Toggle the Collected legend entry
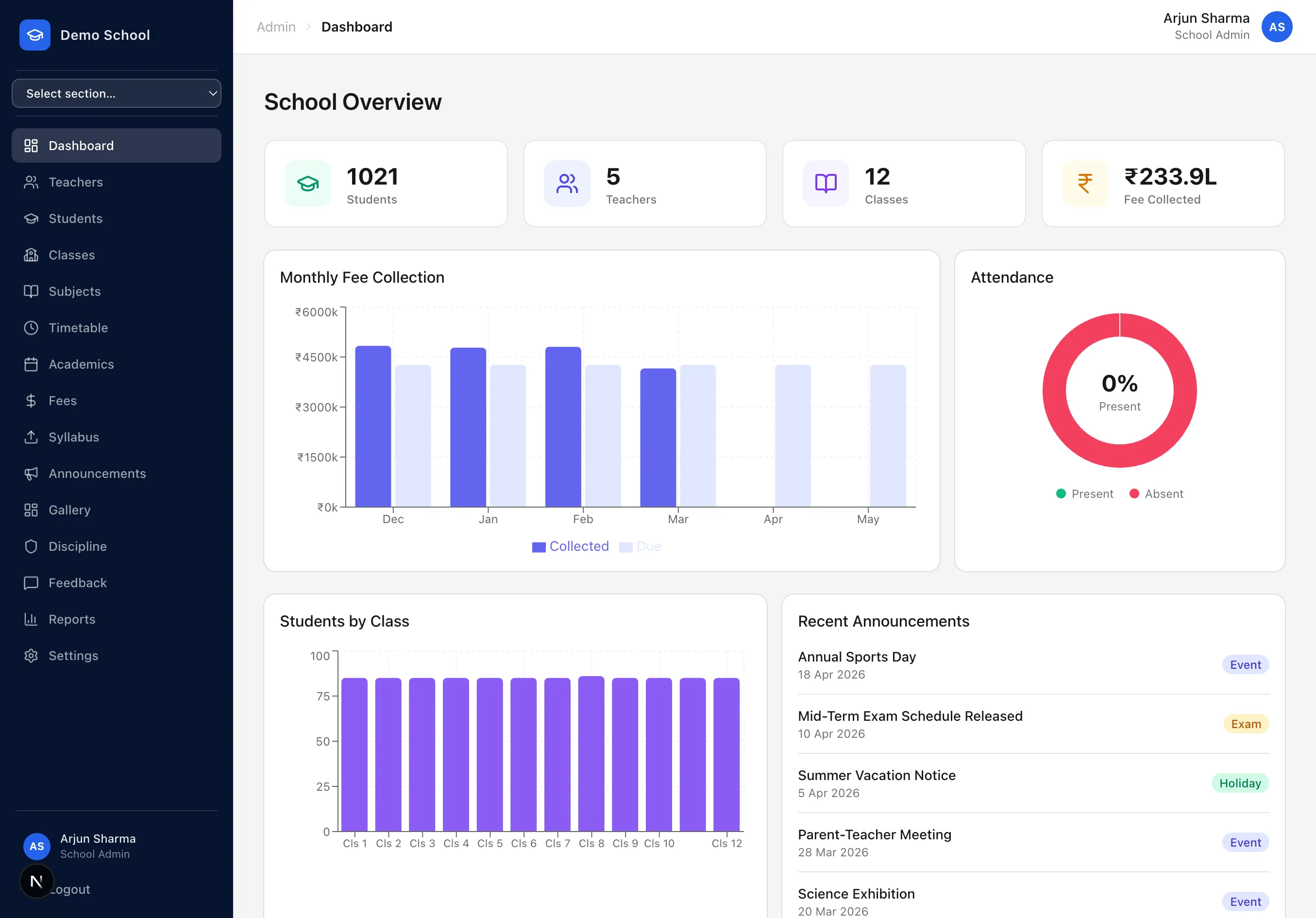Image resolution: width=1316 pixels, height=918 pixels. pyautogui.click(x=571, y=546)
